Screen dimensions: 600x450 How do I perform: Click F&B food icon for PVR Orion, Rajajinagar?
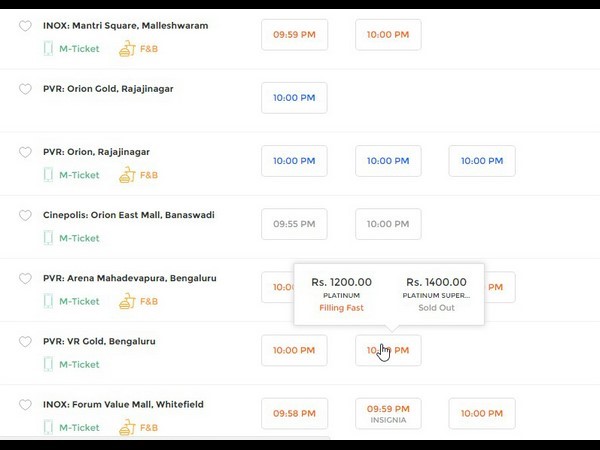pyautogui.click(x=127, y=175)
